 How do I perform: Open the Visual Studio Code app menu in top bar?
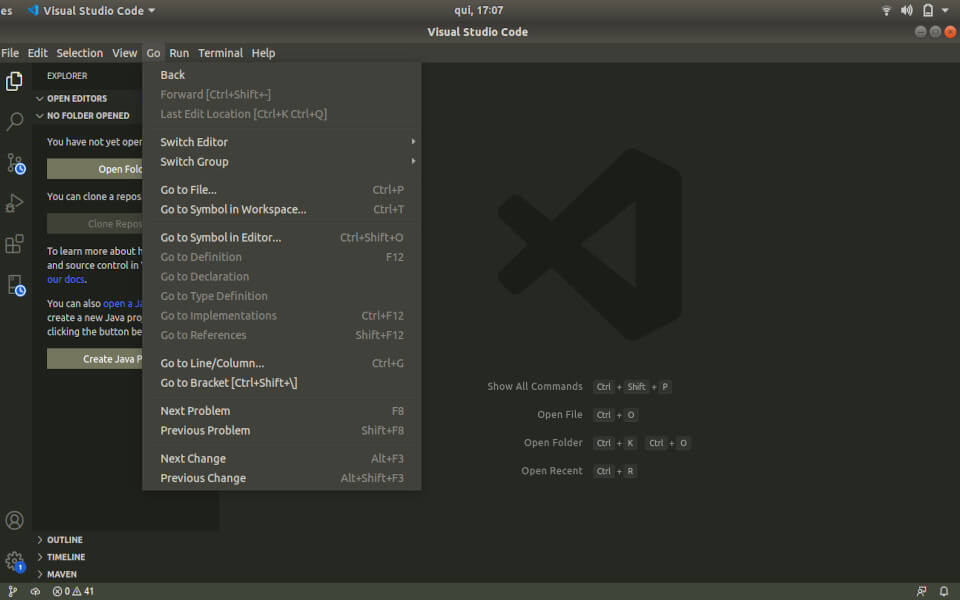click(91, 10)
